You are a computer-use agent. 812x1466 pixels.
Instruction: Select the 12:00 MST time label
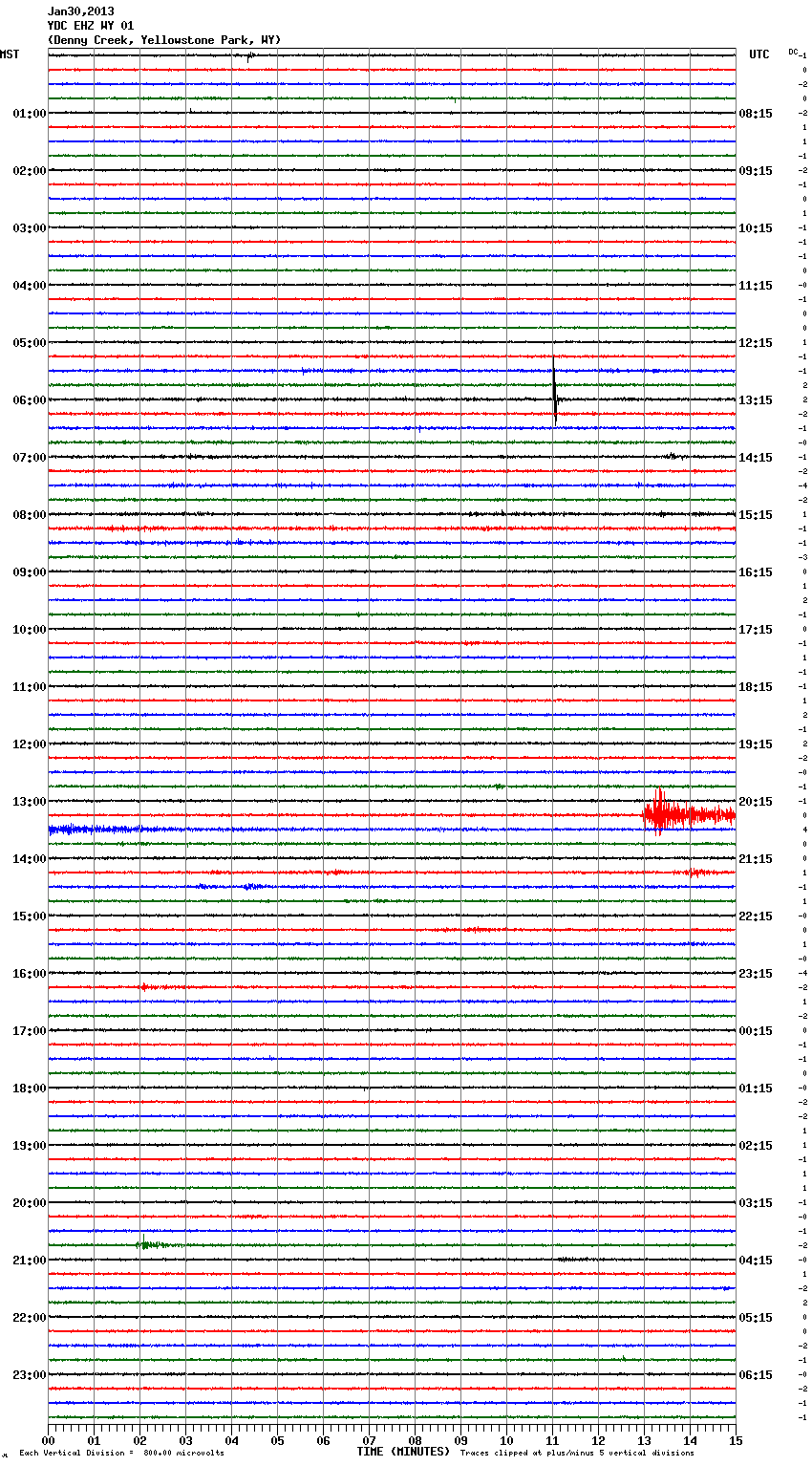pyautogui.click(x=30, y=744)
